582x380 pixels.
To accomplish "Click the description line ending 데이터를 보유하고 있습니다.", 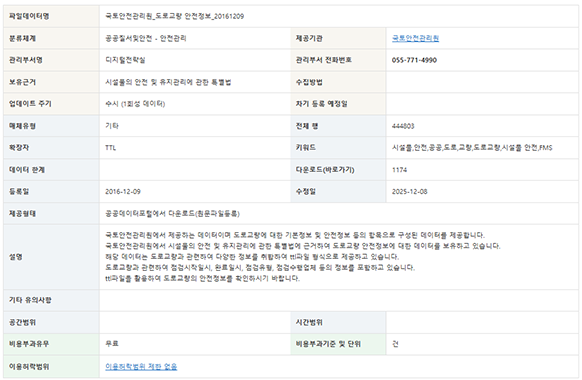I will tap(303, 246).
